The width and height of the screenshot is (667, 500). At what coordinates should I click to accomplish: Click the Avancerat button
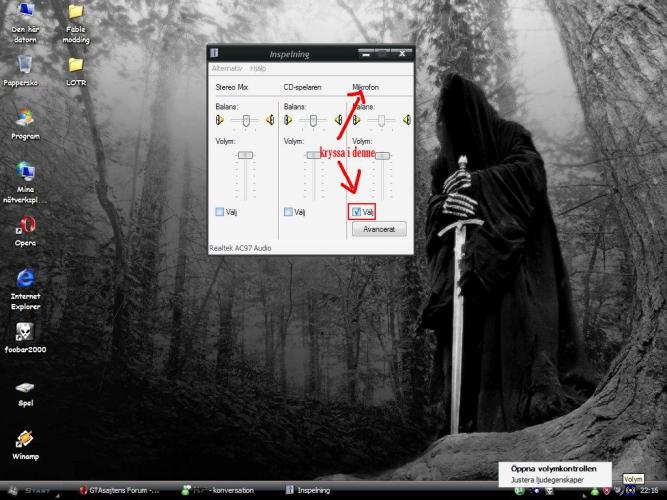point(378,229)
